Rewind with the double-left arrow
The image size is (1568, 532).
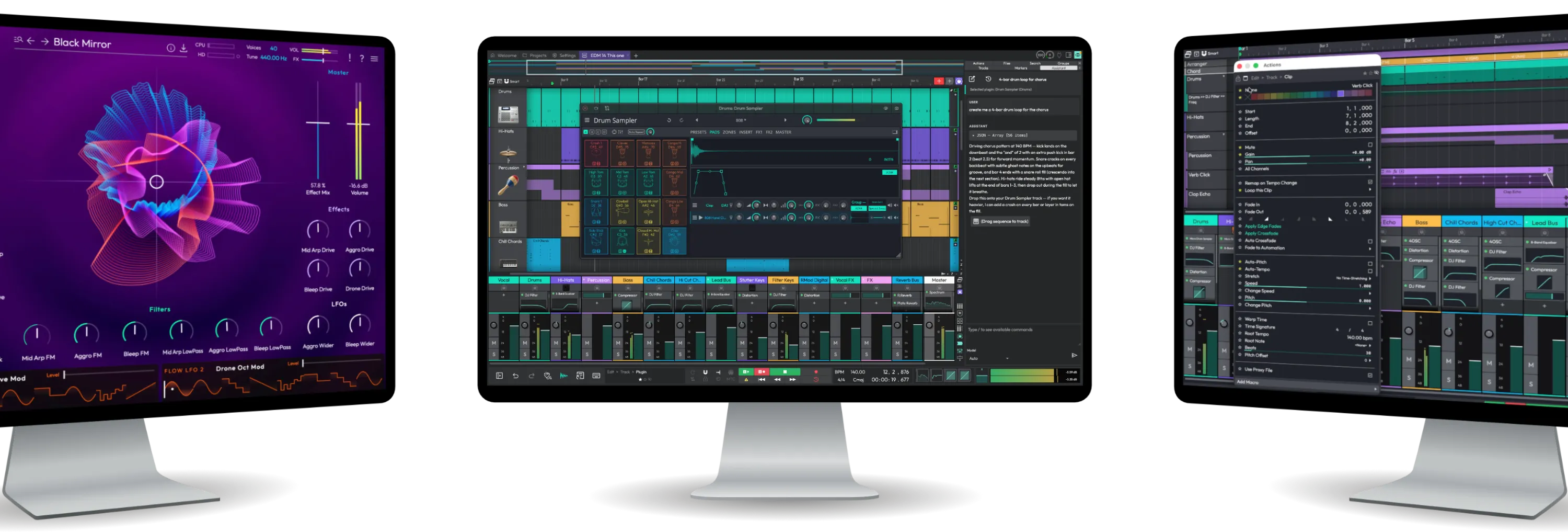coord(777,380)
